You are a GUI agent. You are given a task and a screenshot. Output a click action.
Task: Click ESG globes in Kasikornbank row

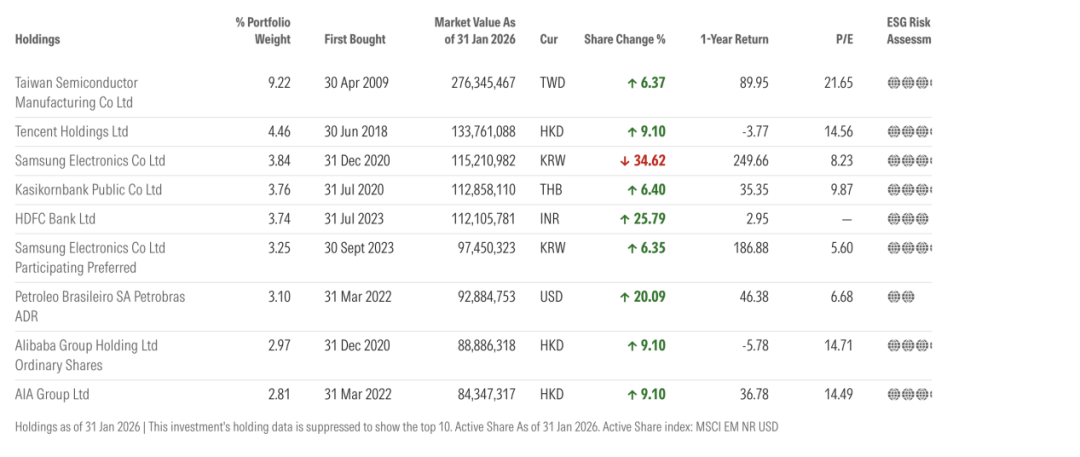tap(909, 190)
